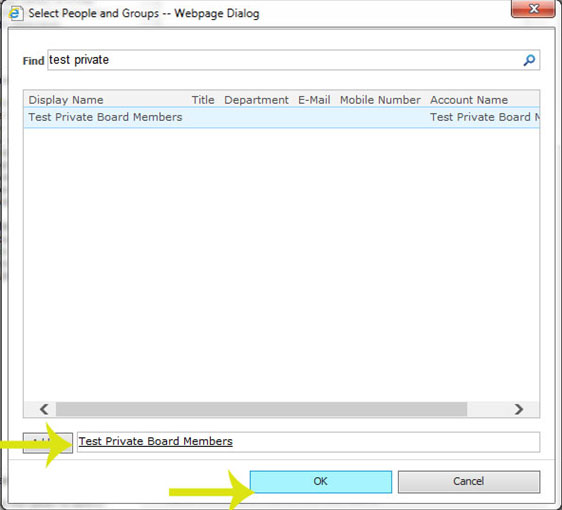Click the Account Name column header
This screenshot has width=562, height=510.
pos(469,100)
